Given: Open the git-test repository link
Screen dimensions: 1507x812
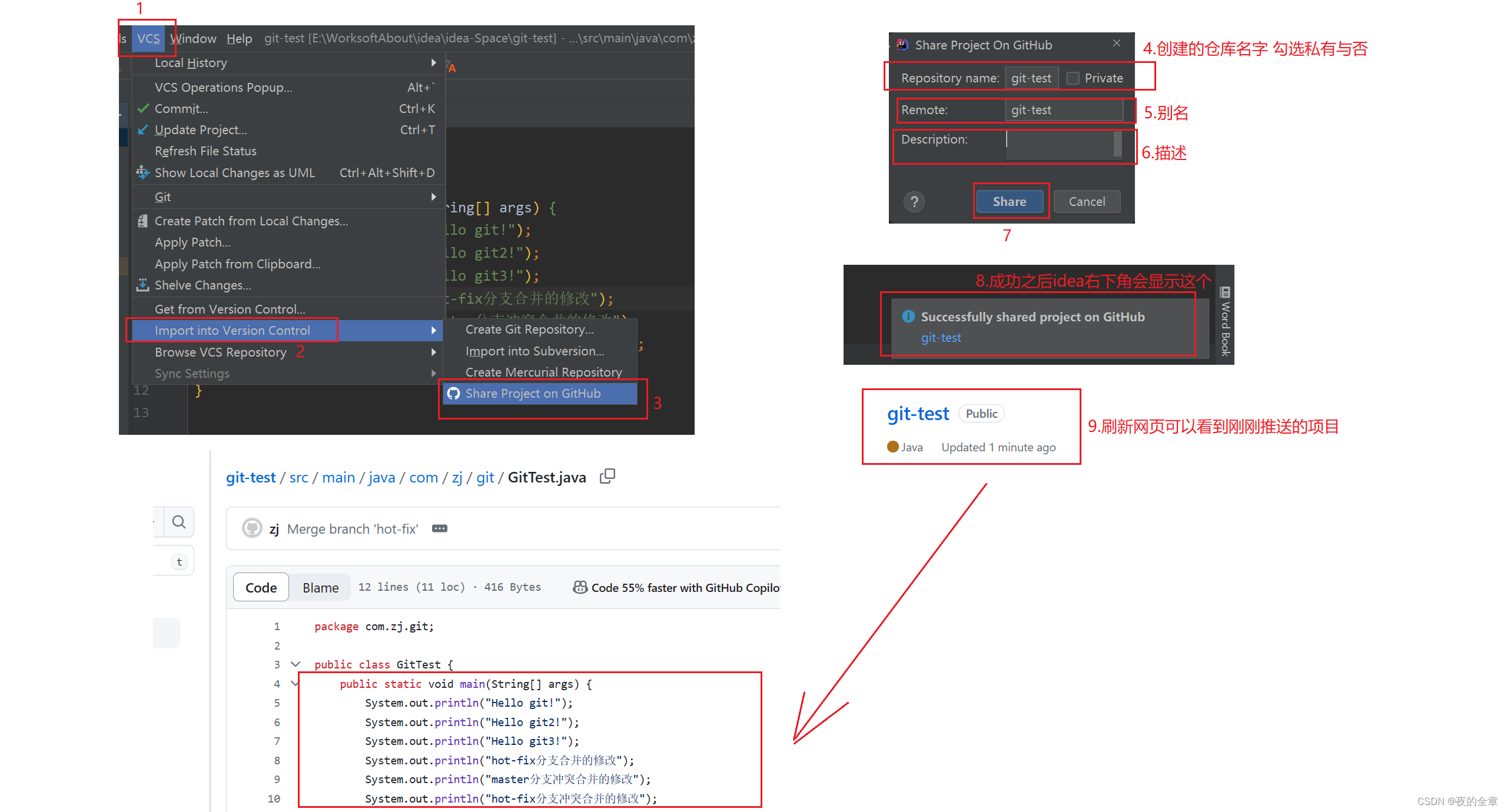Looking at the screenshot, I should tap(918, 414).
